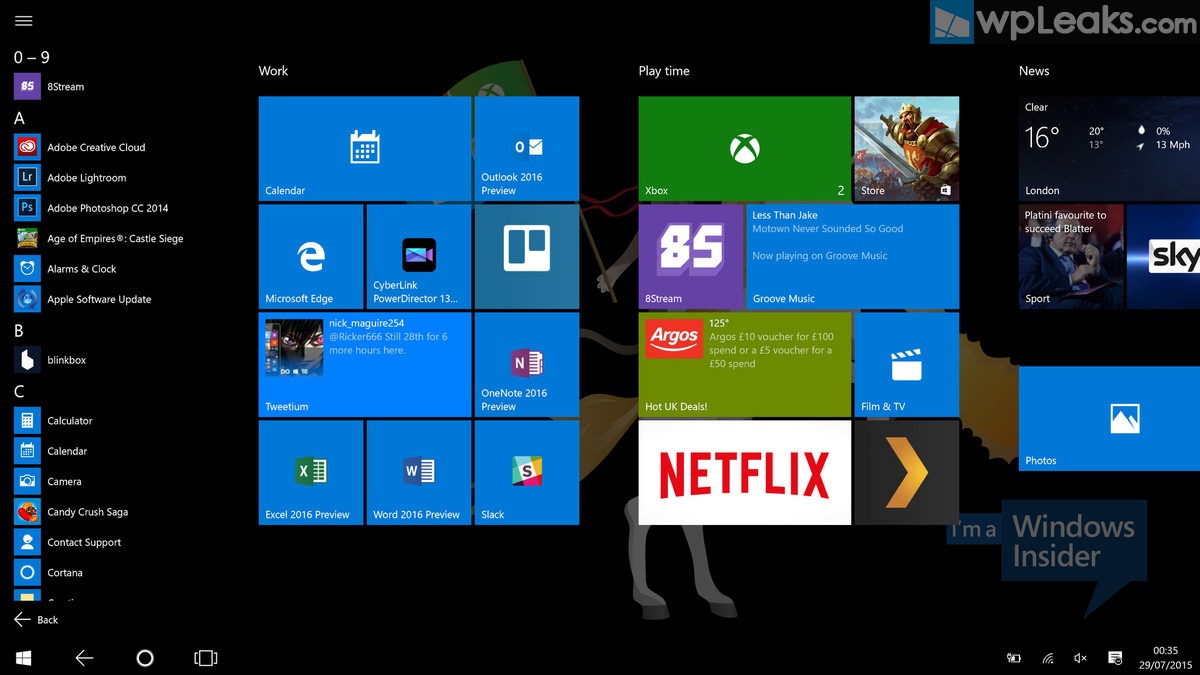The height and width of the screenshot is (675, 1200).
Task: Open Word 2016 Preview tile
Action: 419,473
